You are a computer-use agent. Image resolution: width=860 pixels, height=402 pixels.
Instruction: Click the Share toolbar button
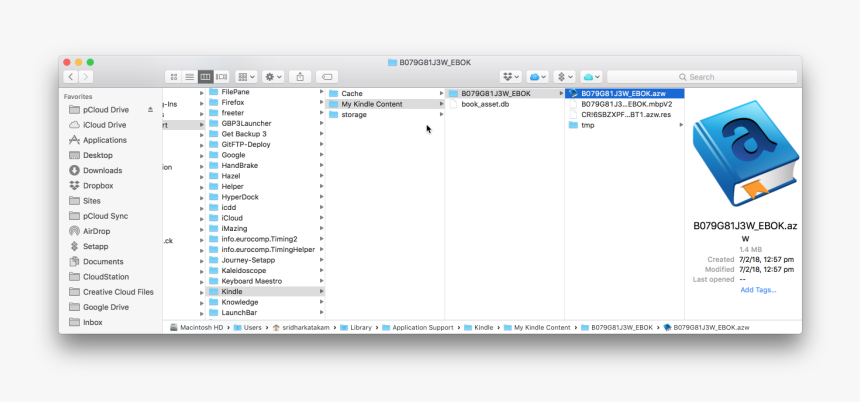[x=301, y=77]
